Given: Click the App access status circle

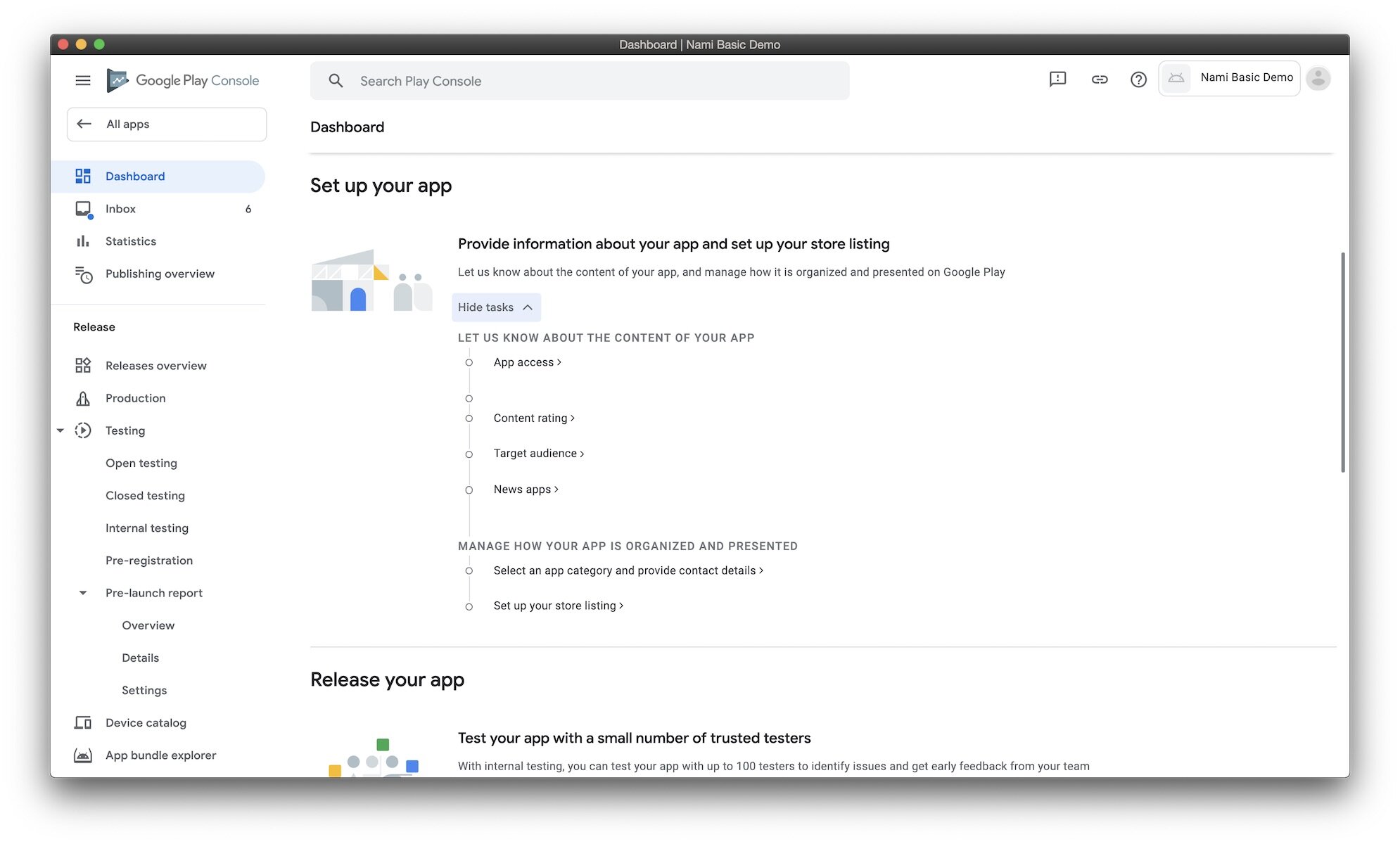Looking at the screenshot, I should pos(469,363).
